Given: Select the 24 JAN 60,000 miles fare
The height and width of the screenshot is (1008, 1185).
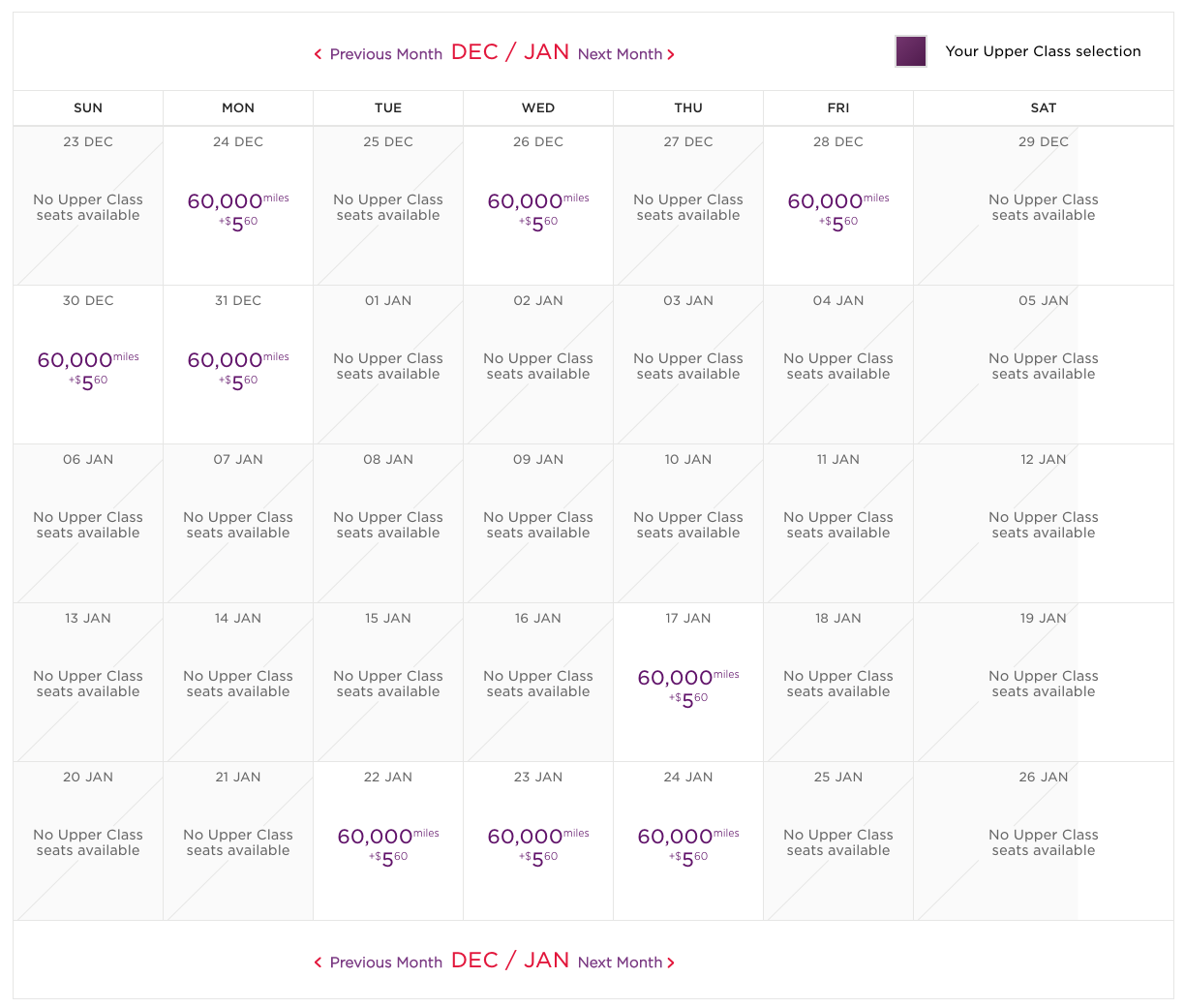Looking at the screenshot, I should click(x=688, y=844).
